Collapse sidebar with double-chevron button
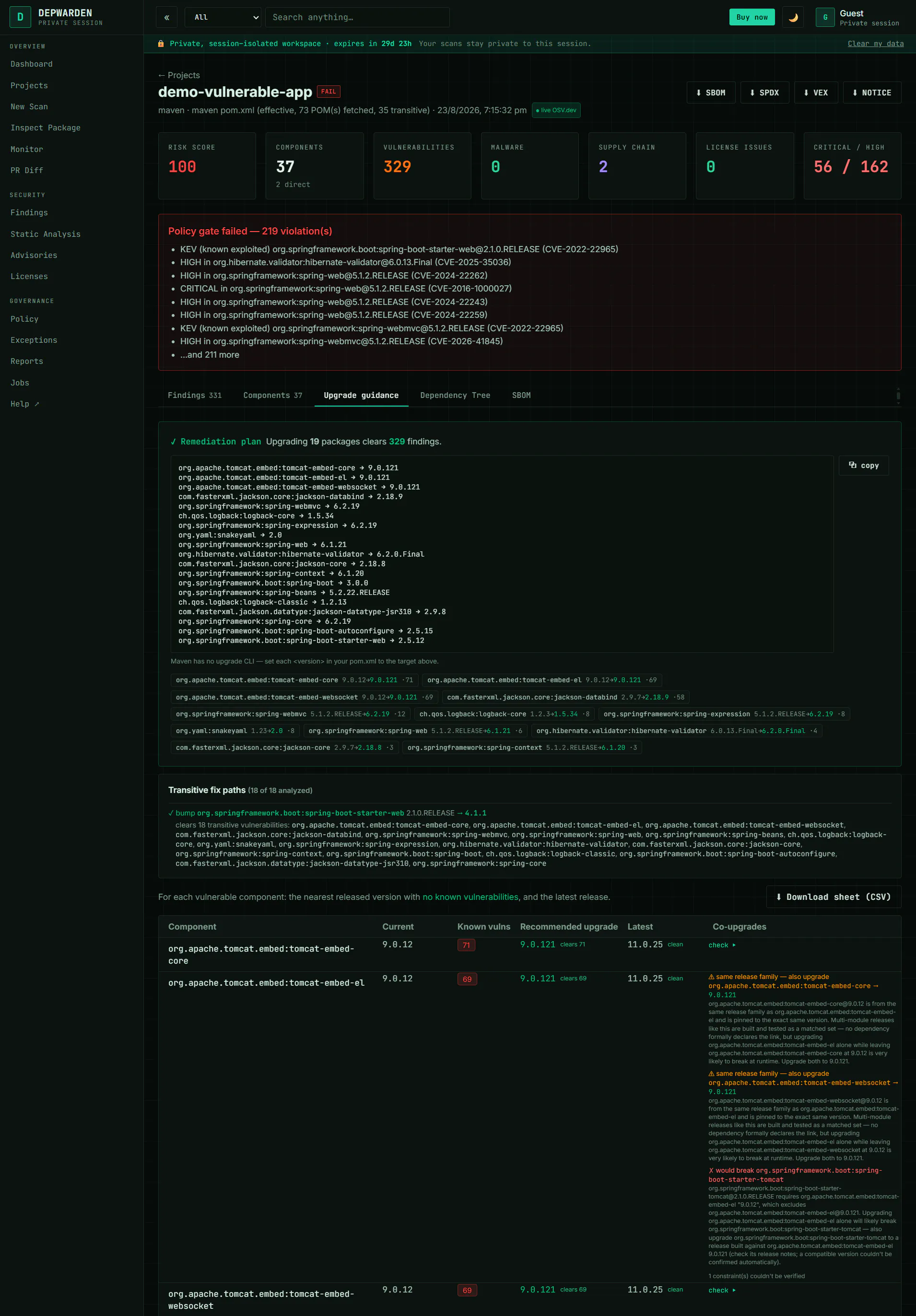This screenshot has height=1316, width=916. pyautogui.click(x=167, y=17)
